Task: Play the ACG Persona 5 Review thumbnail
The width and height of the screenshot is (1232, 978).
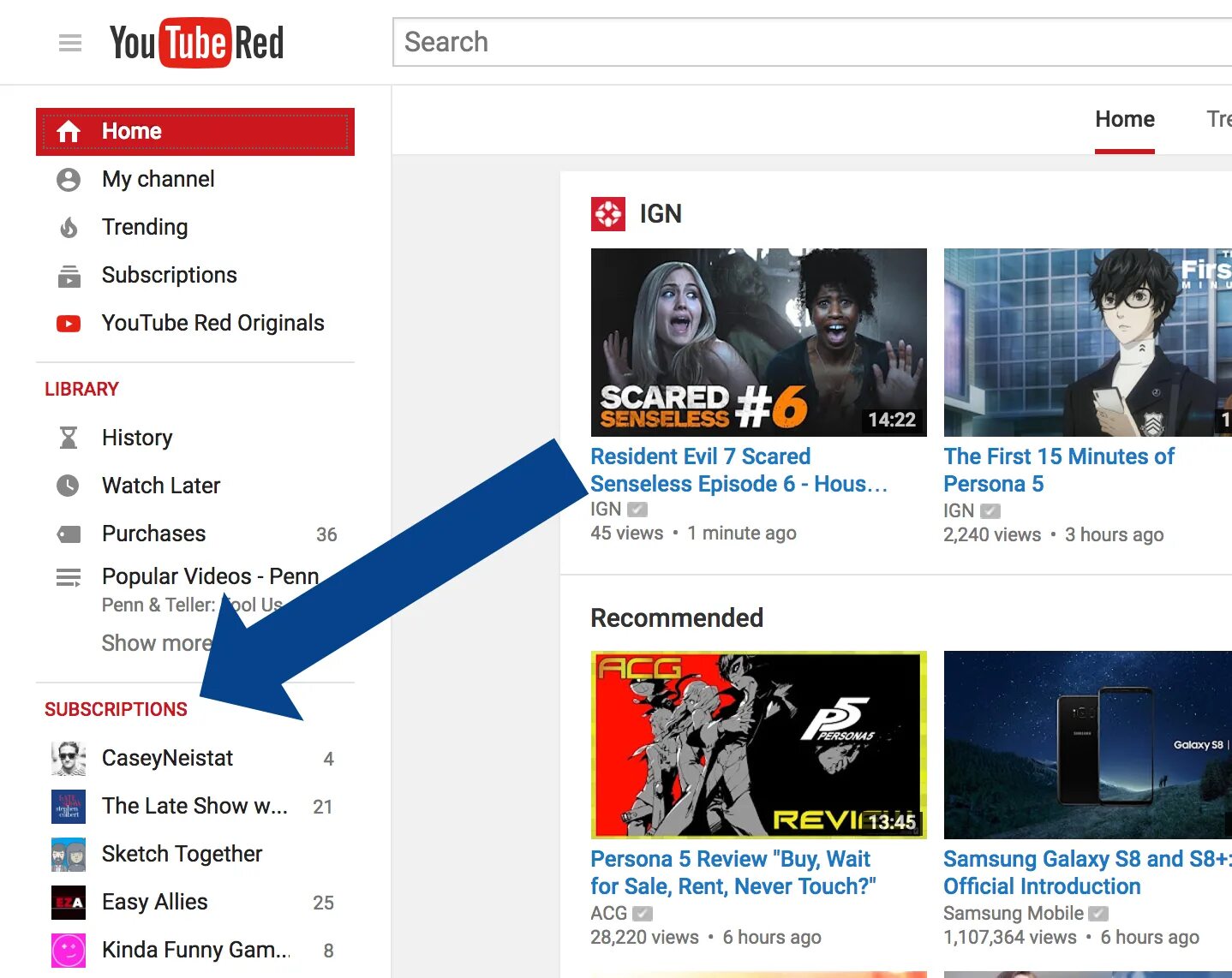Action: (759, 745)
